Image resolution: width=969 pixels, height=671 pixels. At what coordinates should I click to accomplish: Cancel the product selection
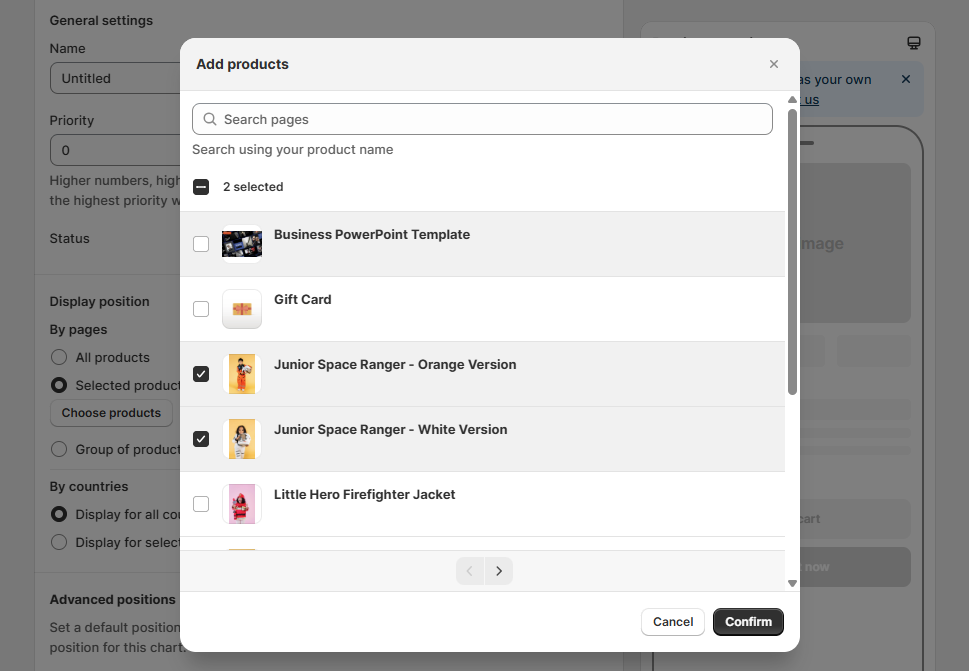pos(673,622)
